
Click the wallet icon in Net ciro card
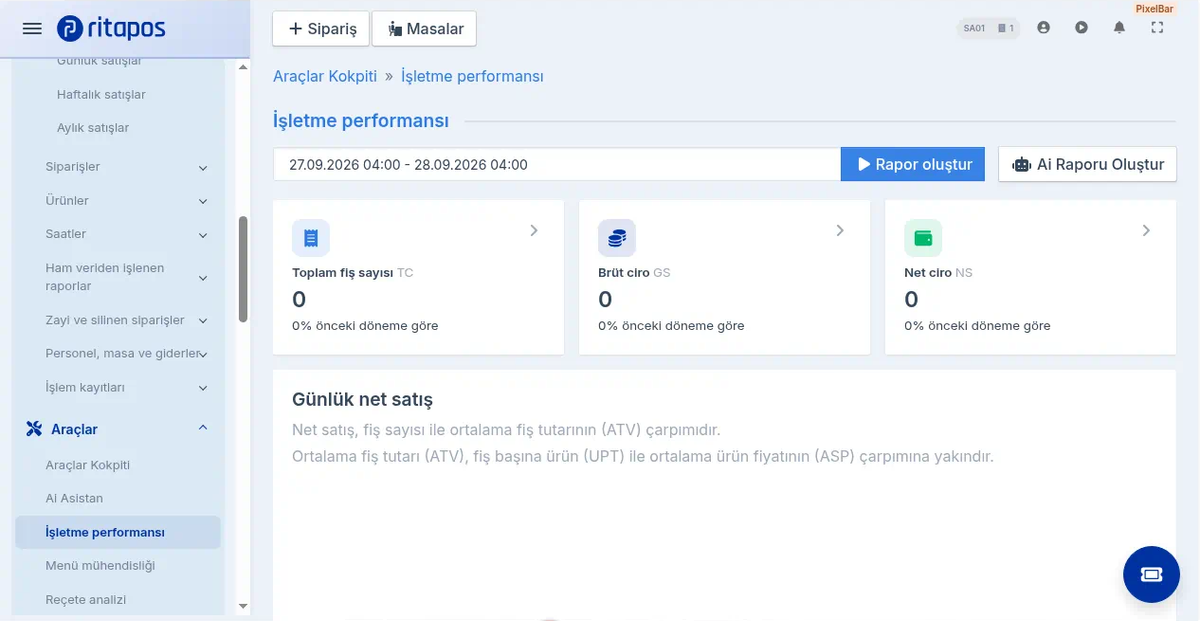[x=923, y=238]
